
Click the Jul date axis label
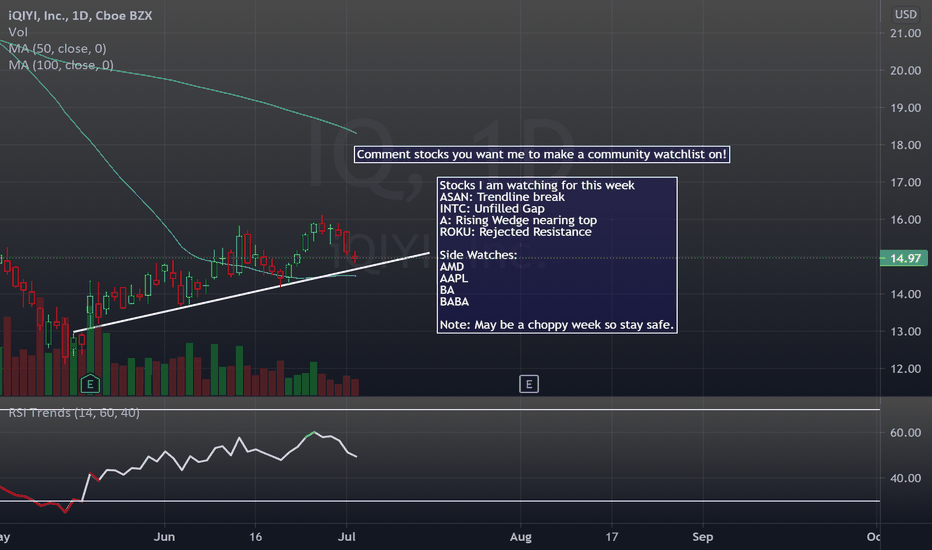click(x=347, y=536)
